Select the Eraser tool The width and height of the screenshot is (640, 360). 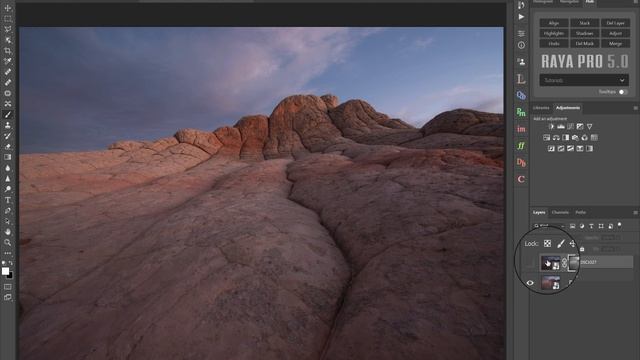8,147
